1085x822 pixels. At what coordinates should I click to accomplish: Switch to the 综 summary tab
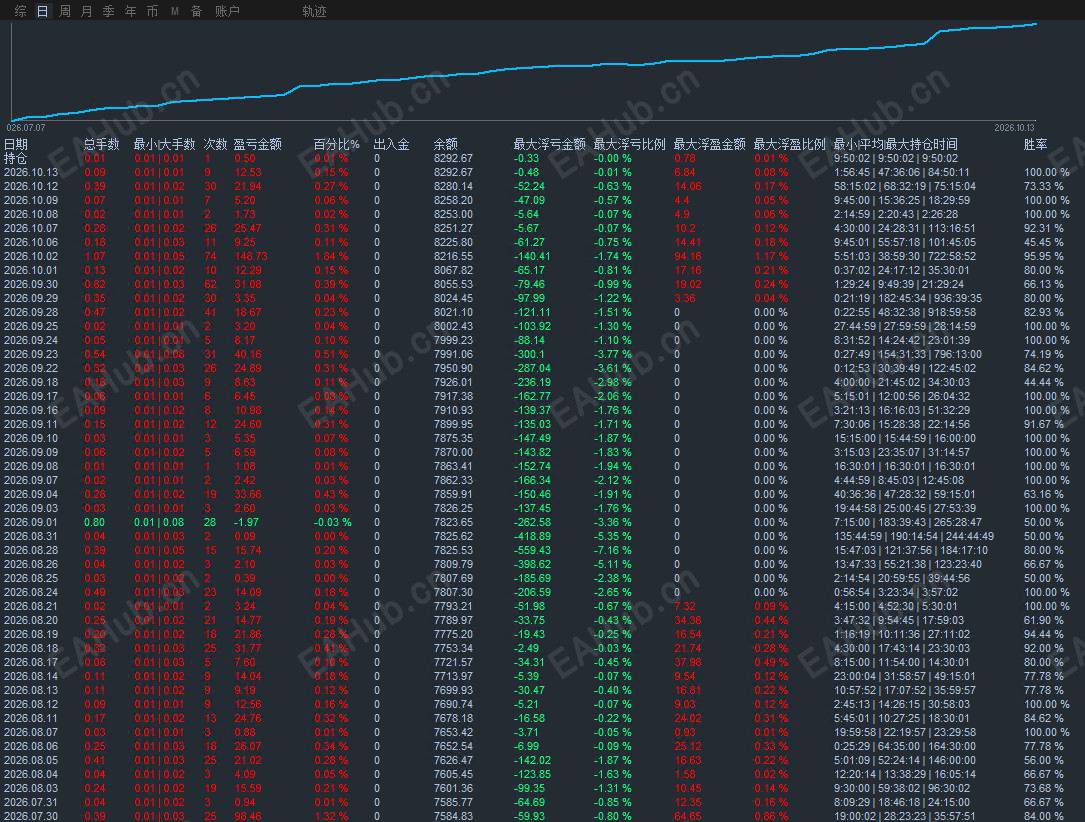(20, 11)
